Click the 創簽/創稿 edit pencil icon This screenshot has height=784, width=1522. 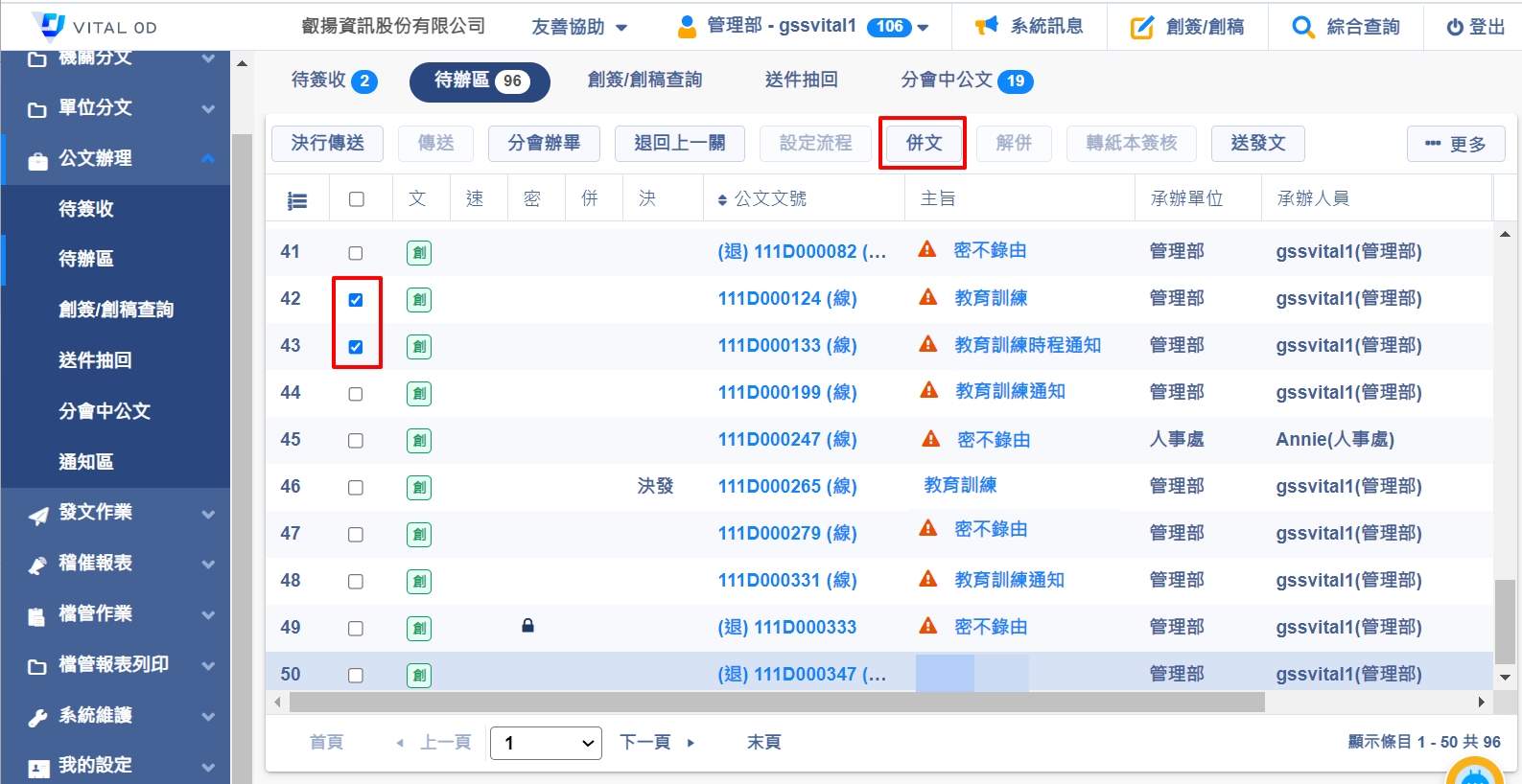coord(1141,28)
